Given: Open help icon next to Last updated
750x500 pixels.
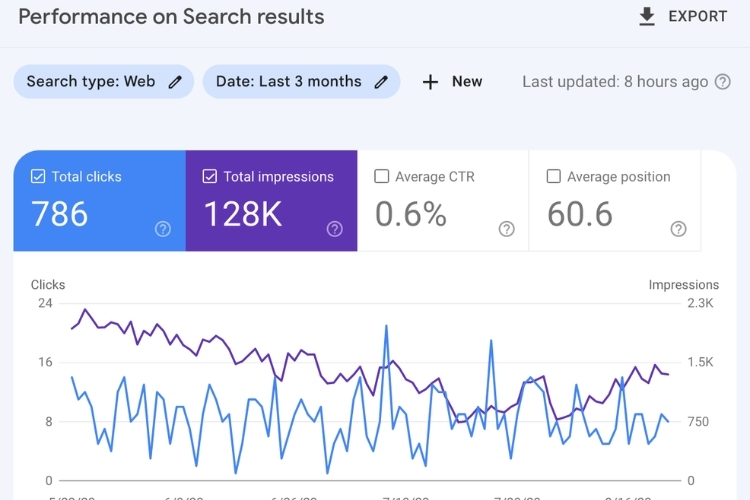Looking at the screenshot, I should pos(722,82).
